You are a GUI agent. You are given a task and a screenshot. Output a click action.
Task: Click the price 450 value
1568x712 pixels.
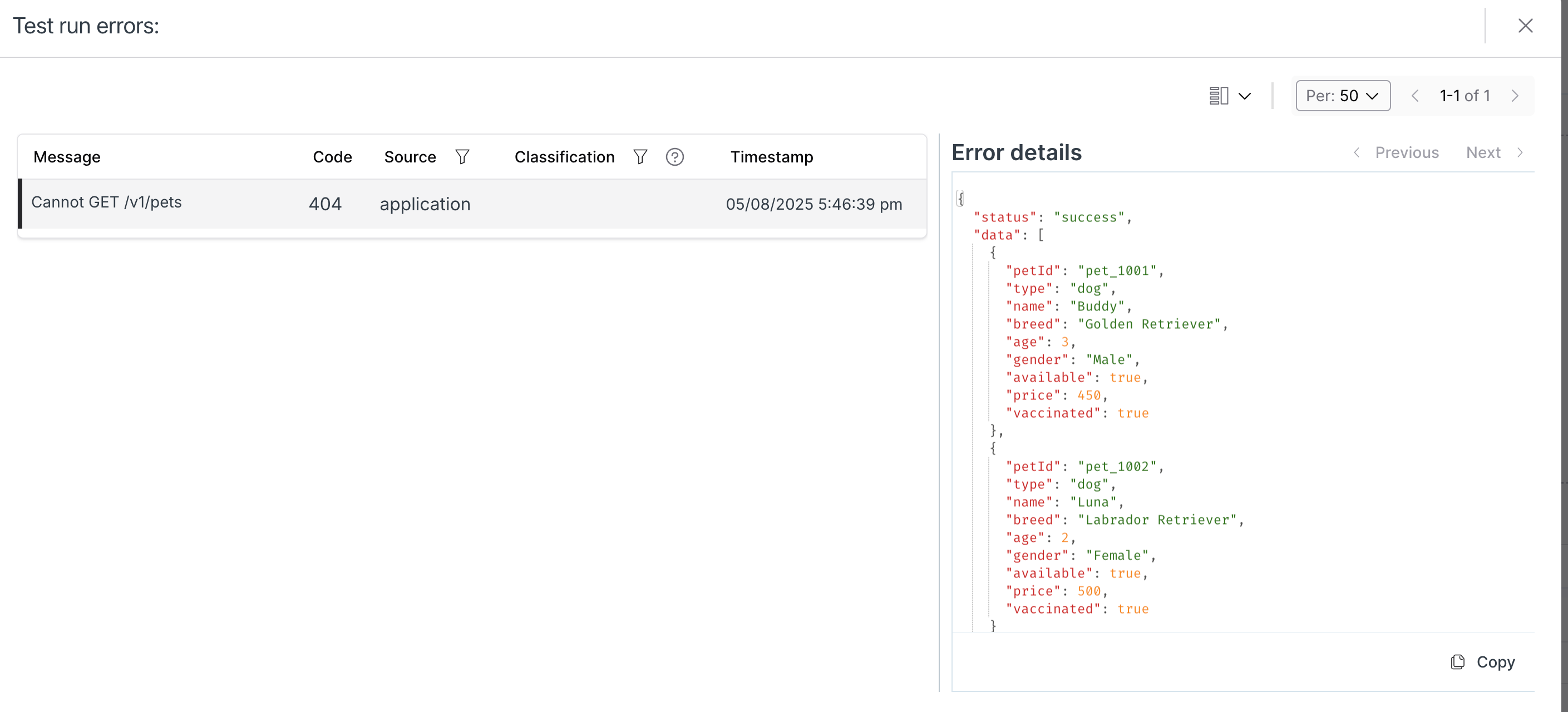(x=1088, y=395)
